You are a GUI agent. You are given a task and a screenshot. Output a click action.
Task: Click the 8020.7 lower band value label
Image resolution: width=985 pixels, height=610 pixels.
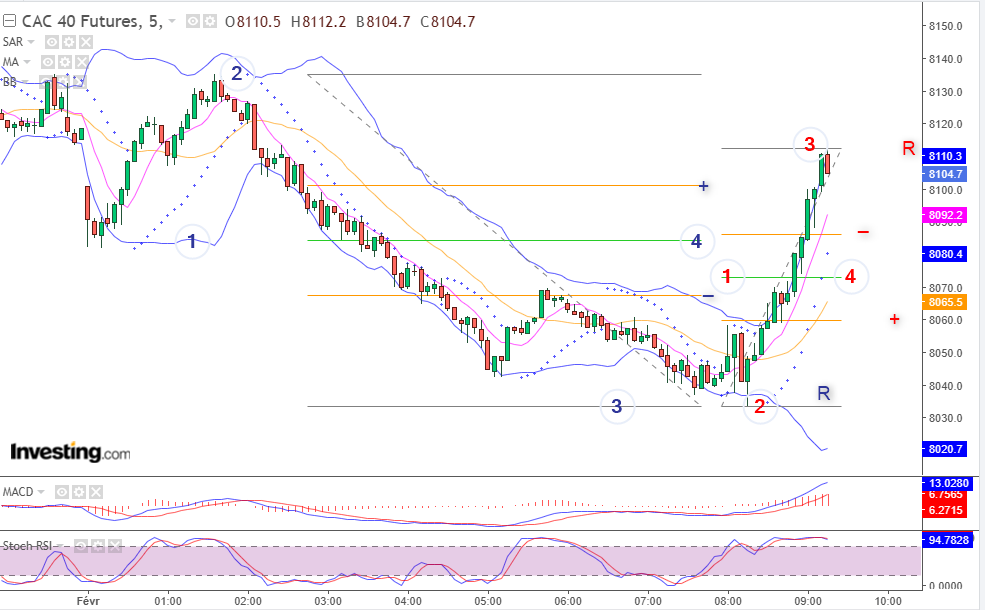(x=945, y=449)
